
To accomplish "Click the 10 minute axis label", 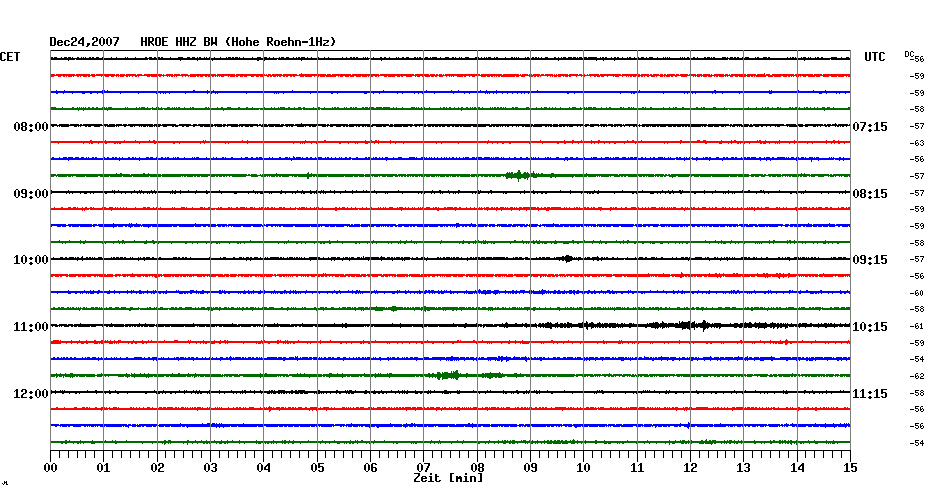I will [x=584, y=468].
